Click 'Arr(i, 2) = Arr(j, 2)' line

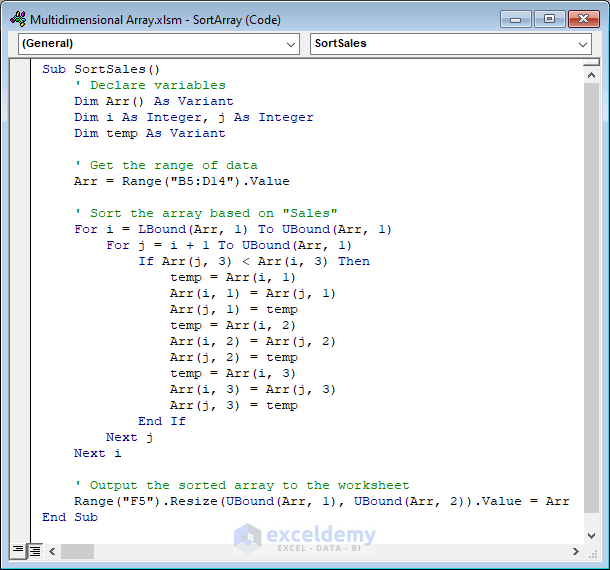click(252, 341)
